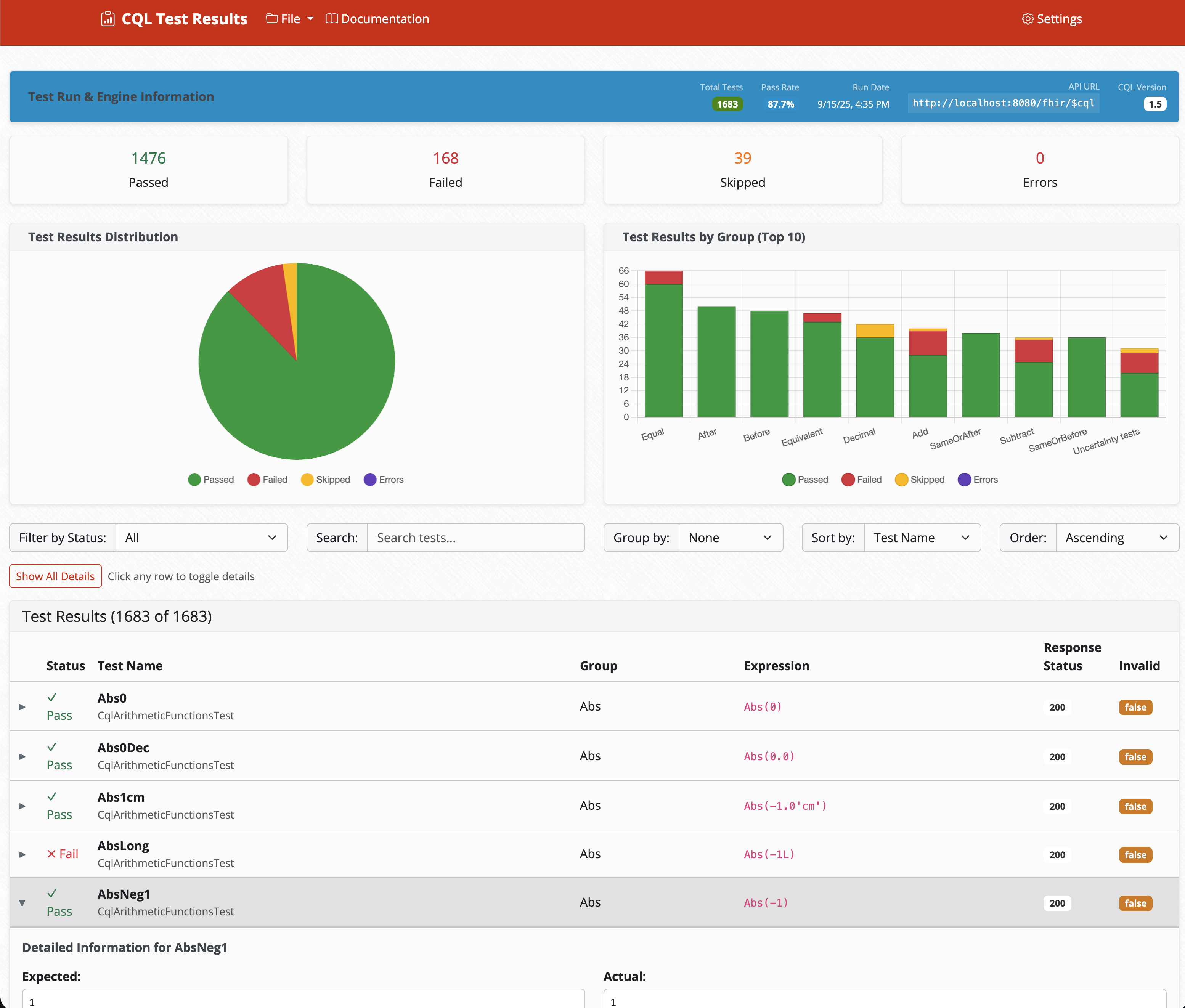Image resolution: width=1185 pixels, height=1008 pixels.
Task: Click the false Invalid badge on Abs0 row
Action: coord(1135,707)
